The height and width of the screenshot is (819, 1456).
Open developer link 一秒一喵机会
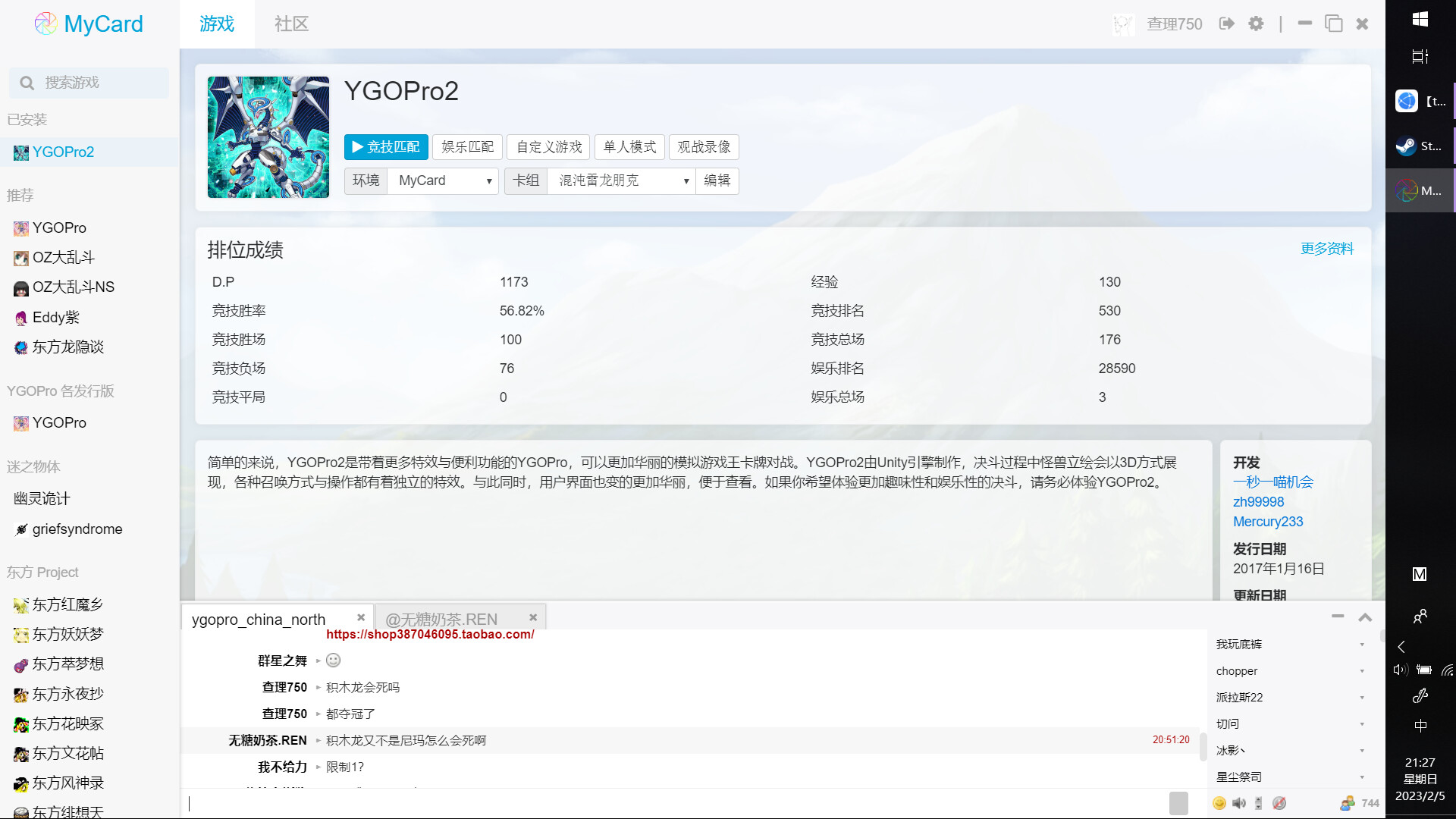[1273, 482]
